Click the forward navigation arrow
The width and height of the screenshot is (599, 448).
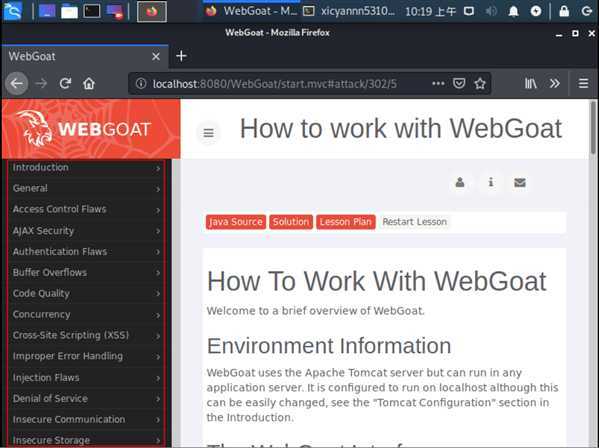coord(41,83)
